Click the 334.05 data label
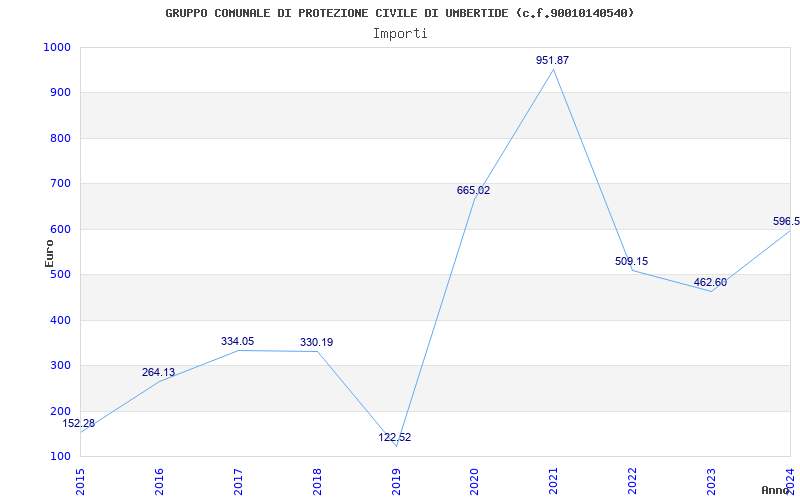This screenshot has width=800, height=500. 237,341
